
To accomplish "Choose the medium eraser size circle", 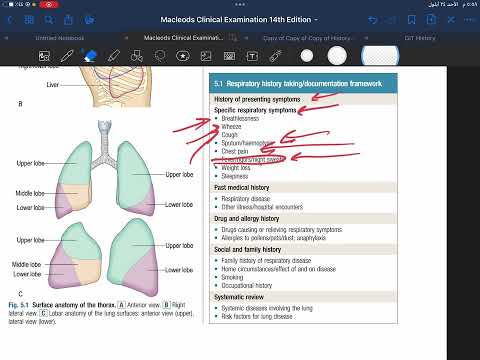I will tap(337, 55).
